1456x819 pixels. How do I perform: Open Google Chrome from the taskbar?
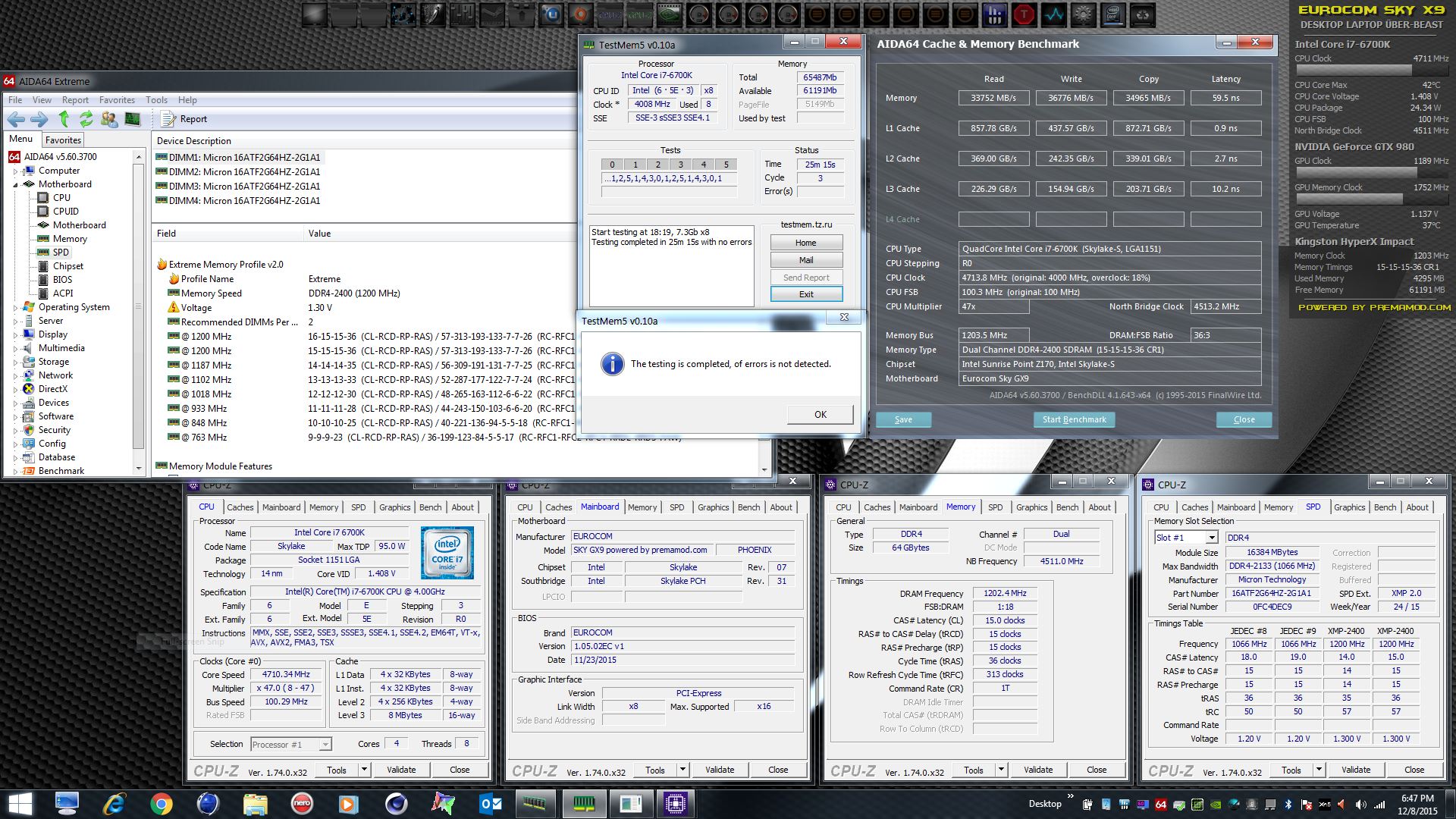[x=161, y=803]
